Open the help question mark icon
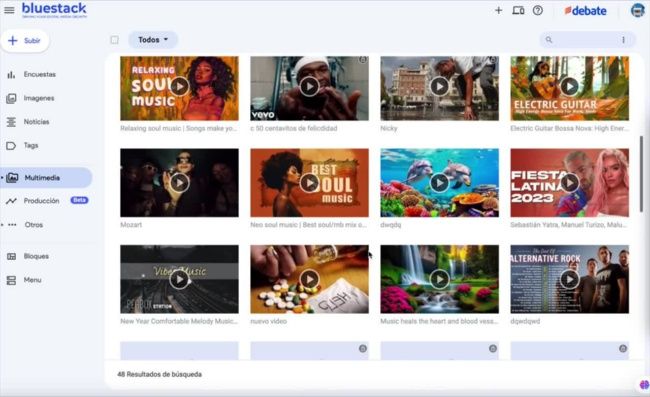The height and width of the screenshot is (397, 650). point(538,10)
